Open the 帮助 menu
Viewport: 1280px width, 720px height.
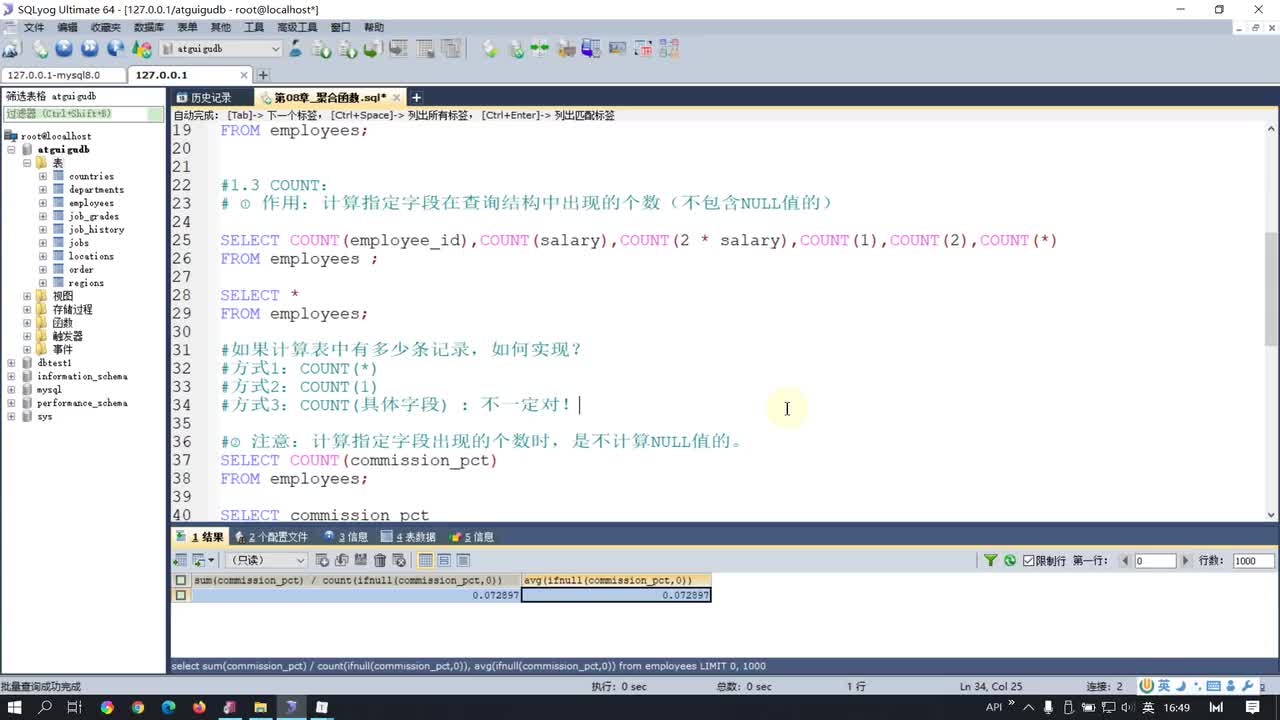(x=374, y=28)
